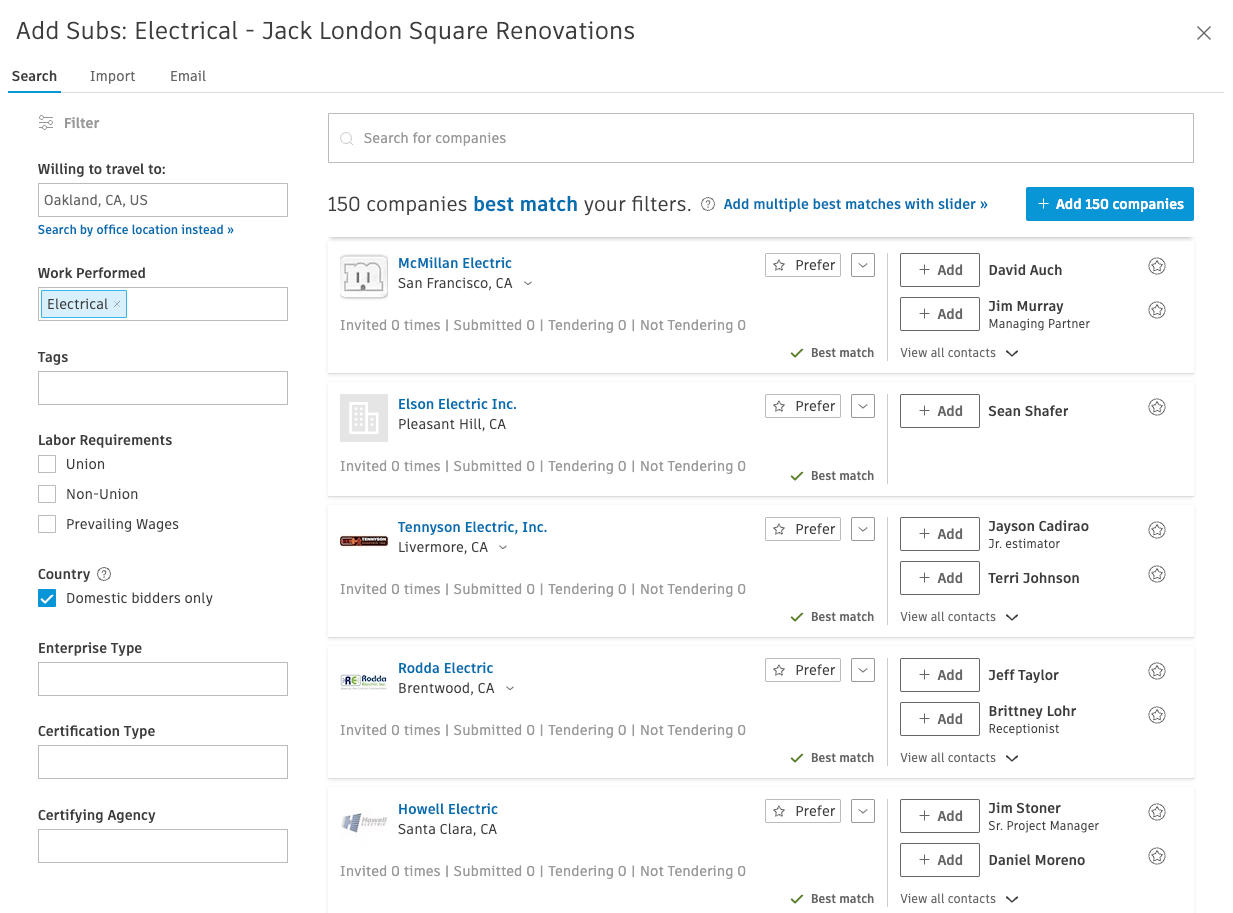This screenshot has width=1233, height=913.
Task: Click the star icon next to Jayson Cadirao
Action: [1157, 530]
